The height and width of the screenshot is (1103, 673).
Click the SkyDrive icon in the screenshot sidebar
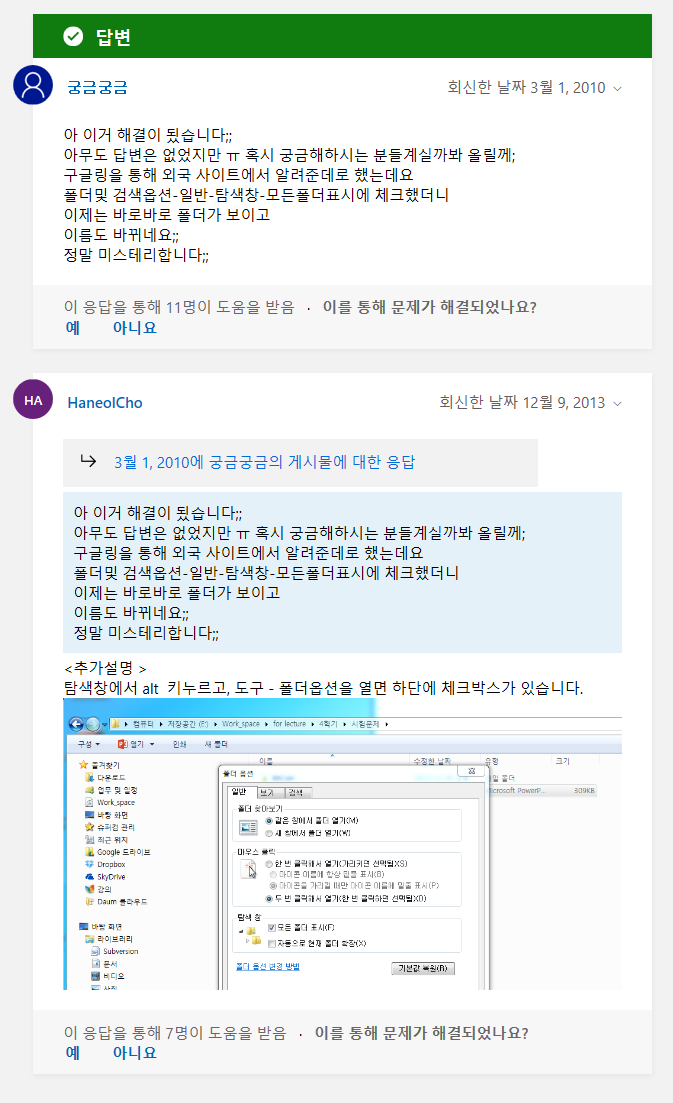pyautogui.click(x=90, y=876)
